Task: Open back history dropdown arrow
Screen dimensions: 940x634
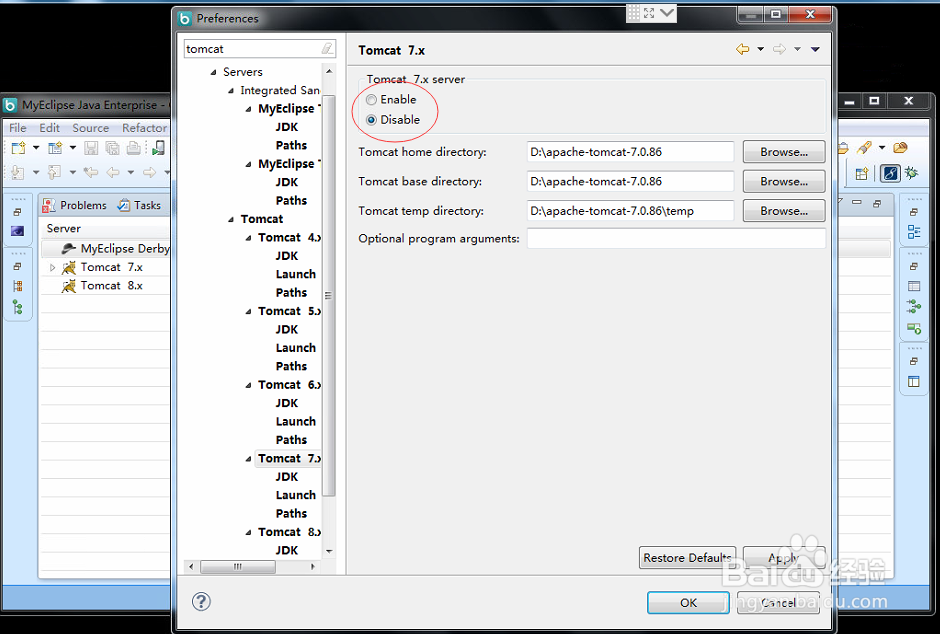Action: point(760,49)
